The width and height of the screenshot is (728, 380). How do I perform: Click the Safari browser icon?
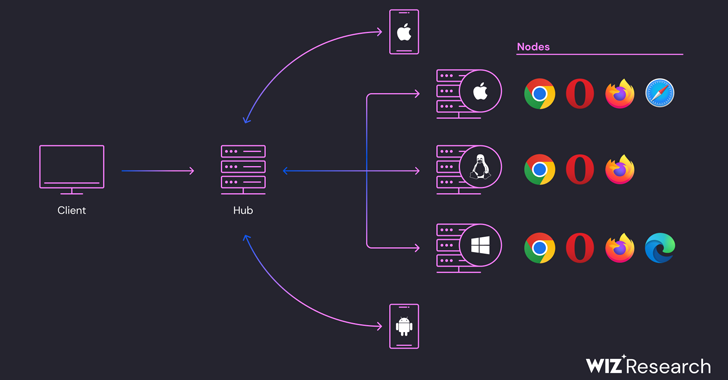coord(660,93)
